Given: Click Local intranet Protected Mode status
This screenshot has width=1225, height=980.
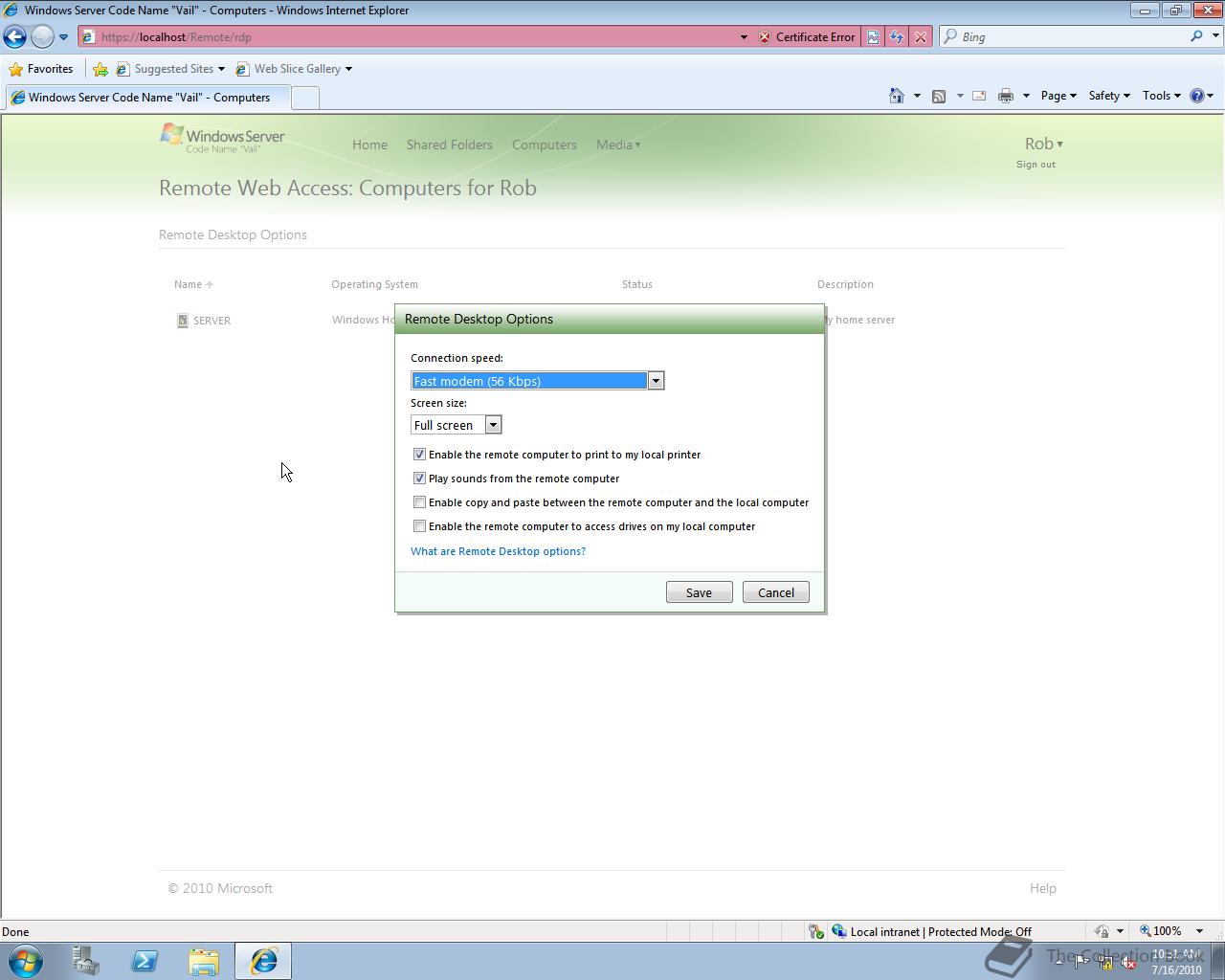Looking at the screenshot, I should pos(931,931).
